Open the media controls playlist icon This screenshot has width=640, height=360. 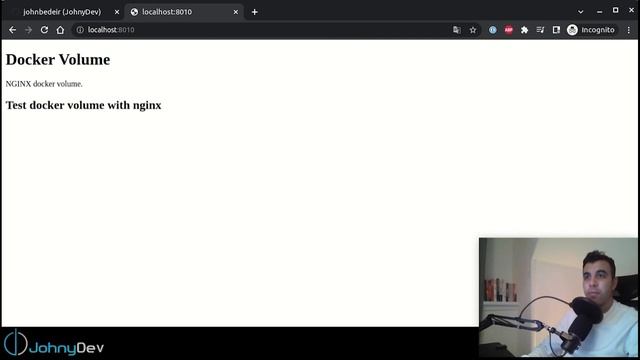click(540, 30)
